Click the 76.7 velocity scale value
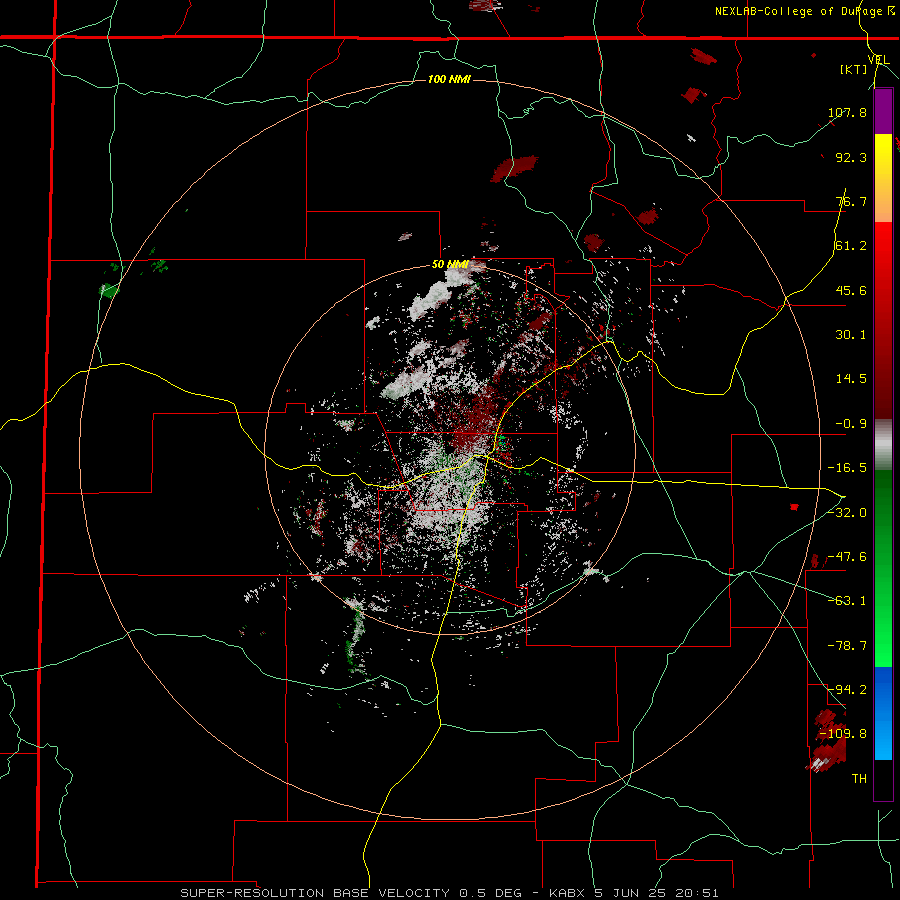The image size is (900, 900). tap(851, 201)
